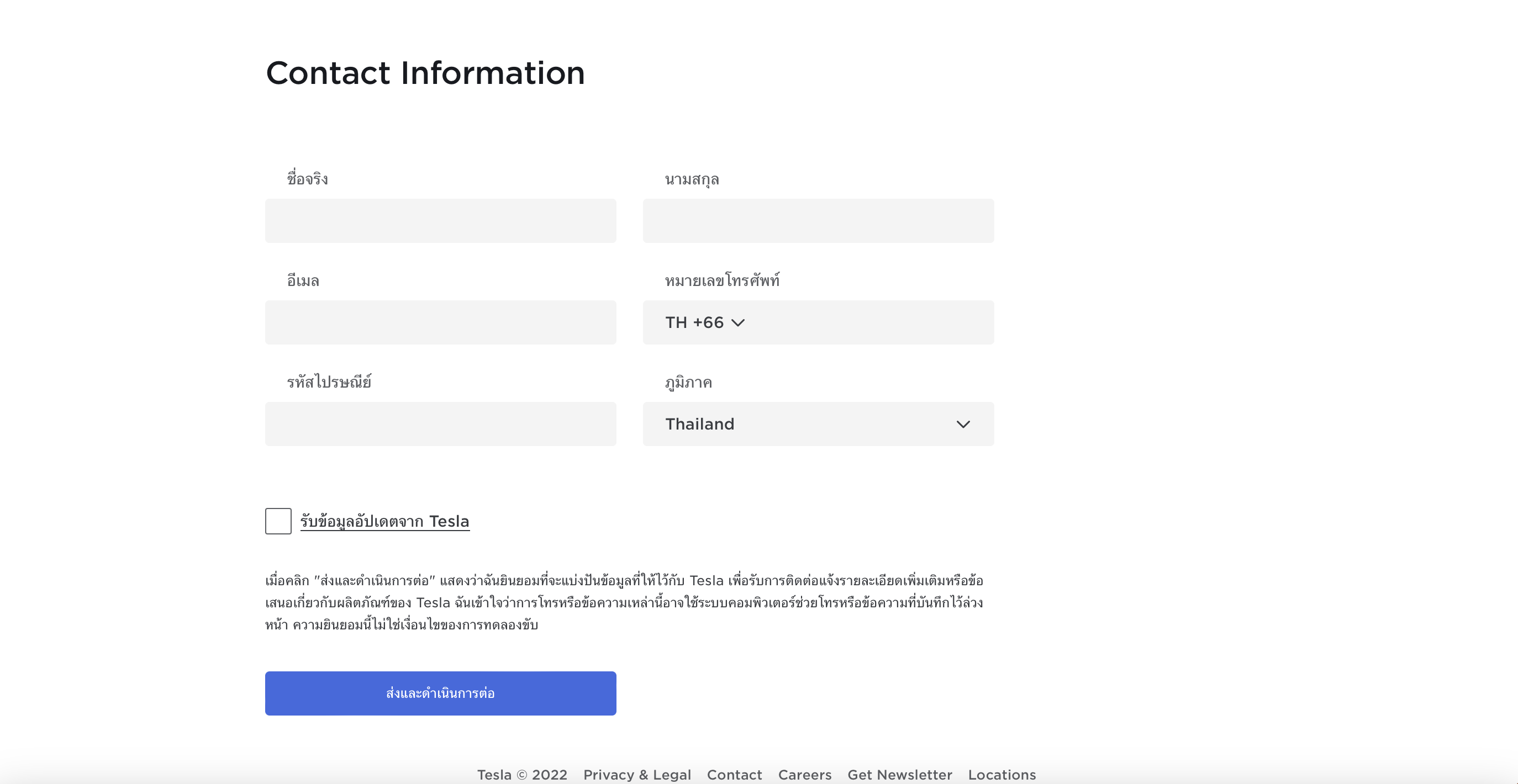The image size is (1518, 784).
Task: Click the last name (นามสกุล) input field
Action: pyautogui.click(x=818, y=221)
